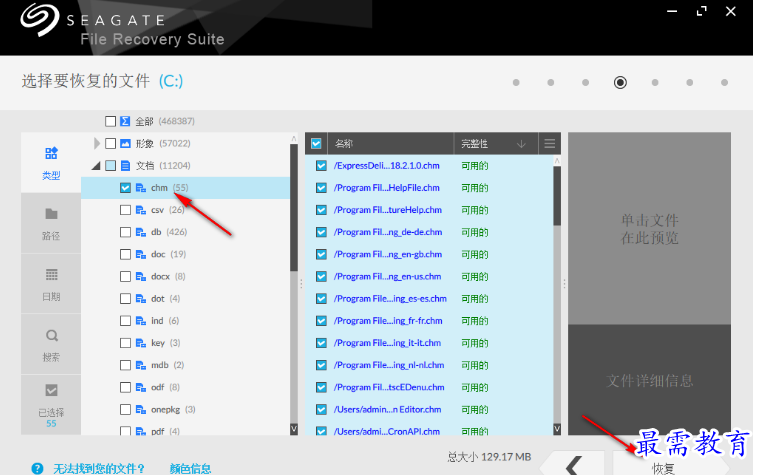Check the onepkg (3) checkbox

click(125, 410)
